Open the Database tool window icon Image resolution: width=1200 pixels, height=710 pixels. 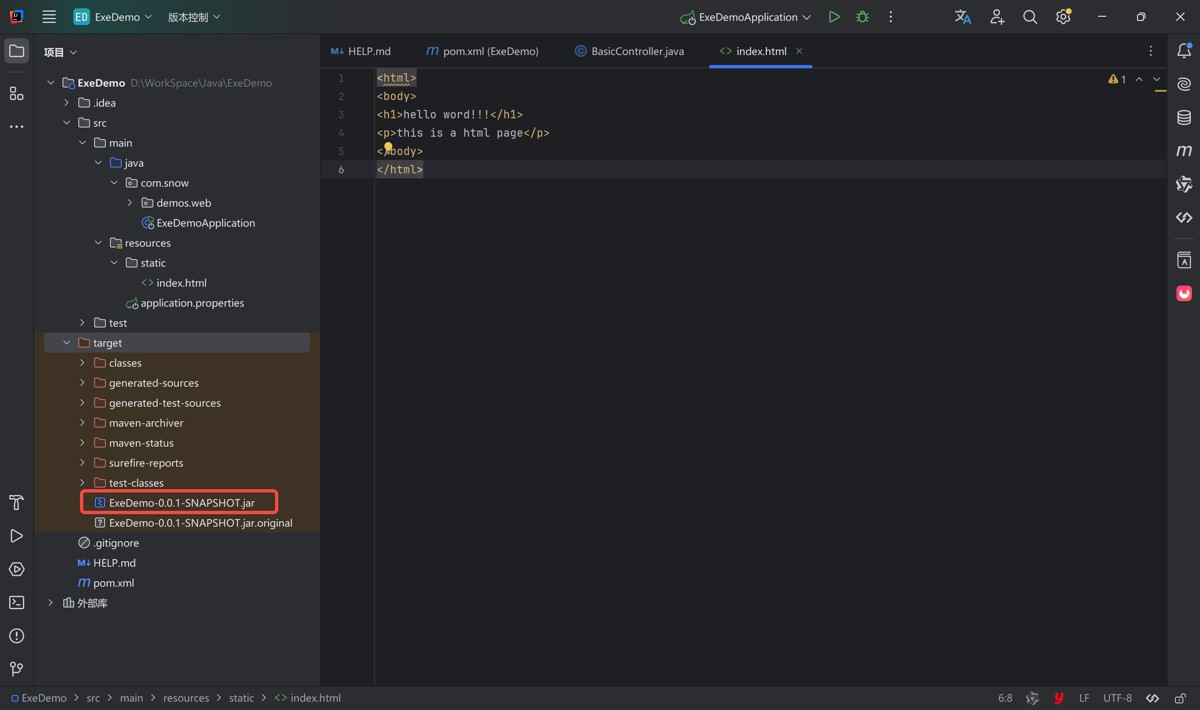[x=1184, y=118]
